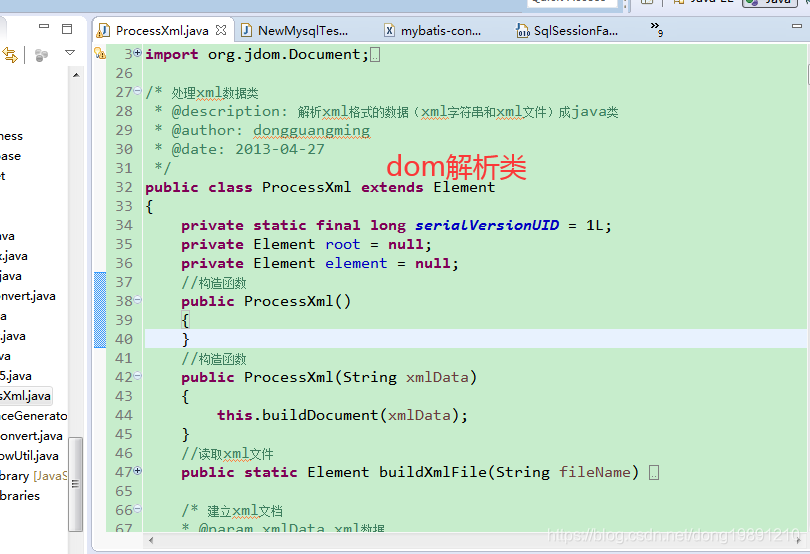
Task: Show the hidden editor tabs list
Action: 656,28
